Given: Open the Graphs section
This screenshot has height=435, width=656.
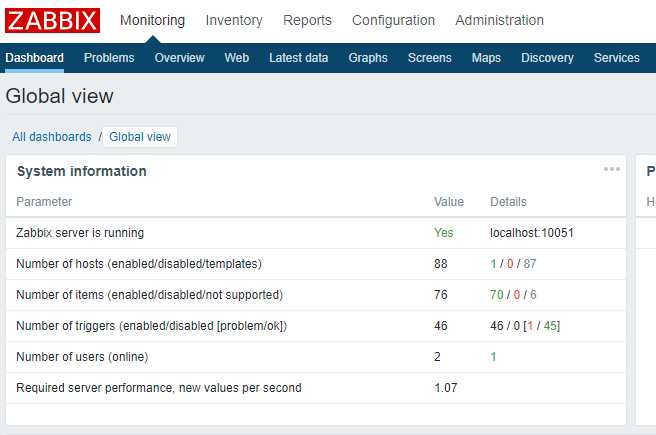Looking at the screenshot, I should [x=368, y=58].
